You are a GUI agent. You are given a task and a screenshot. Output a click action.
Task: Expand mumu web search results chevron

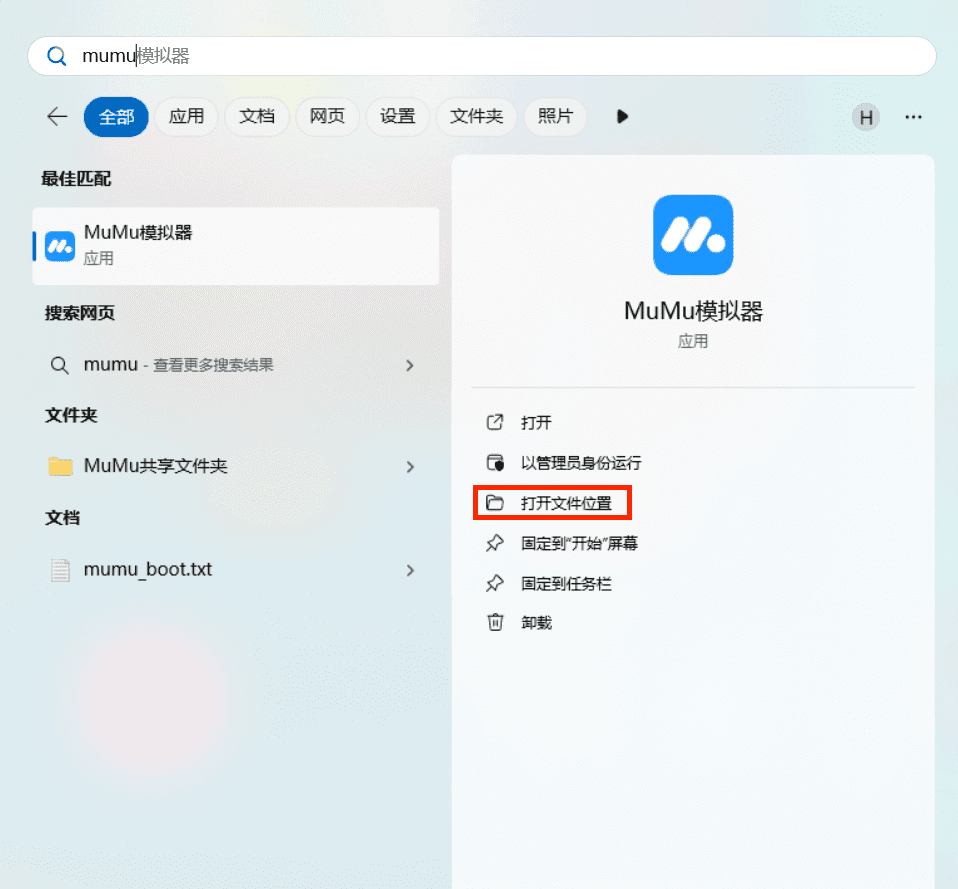[409, 365]
